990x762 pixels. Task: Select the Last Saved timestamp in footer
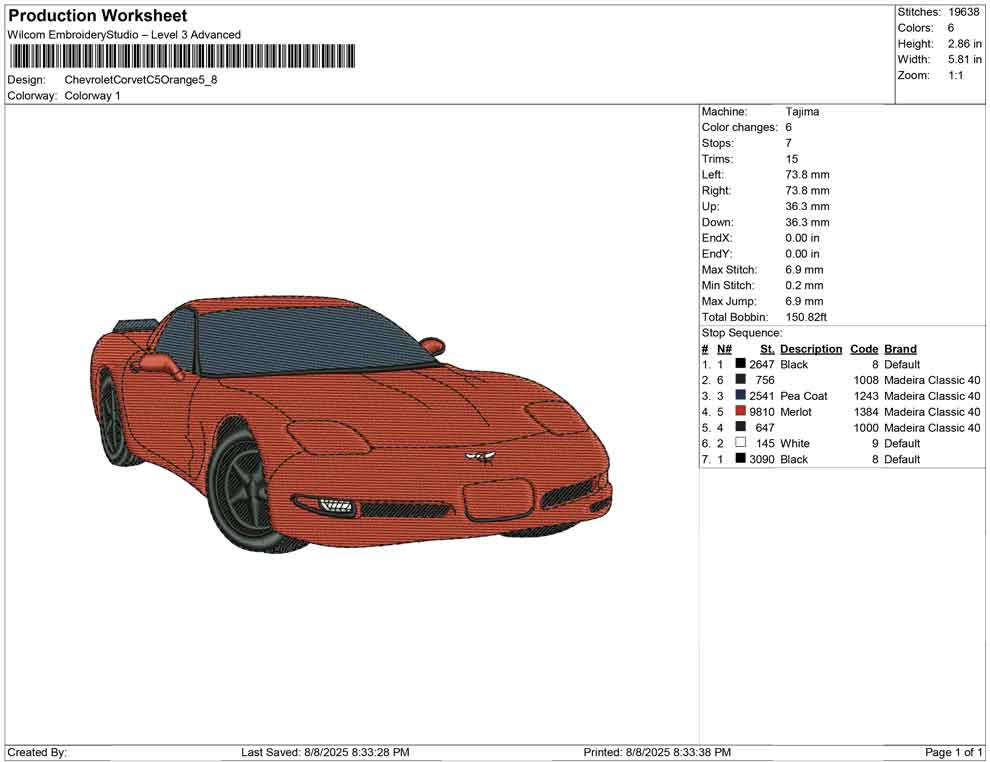pos(325,752)
